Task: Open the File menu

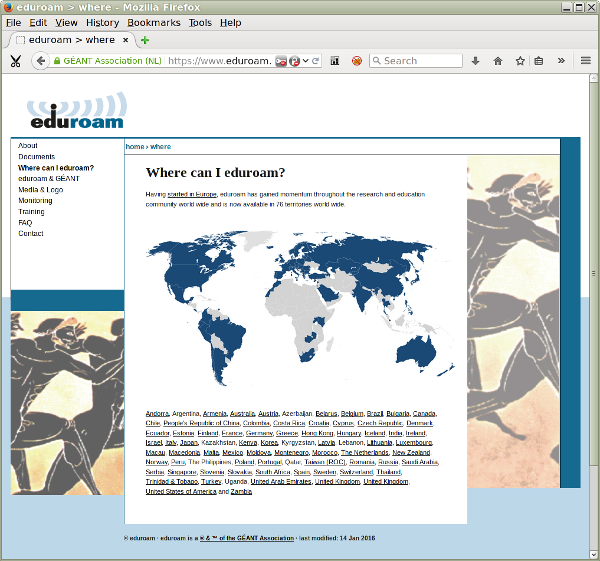Action: point(13,23)
